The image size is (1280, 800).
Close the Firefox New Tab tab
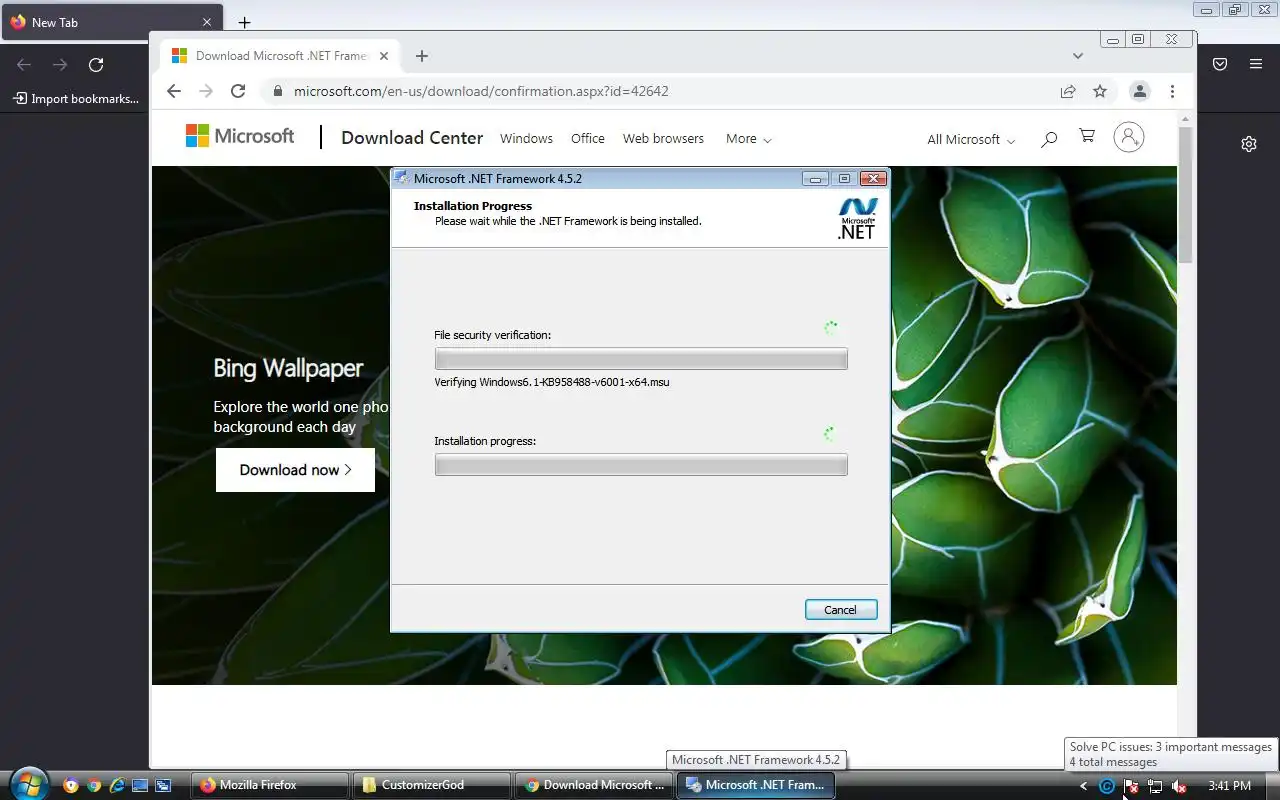tap(207, 22)
